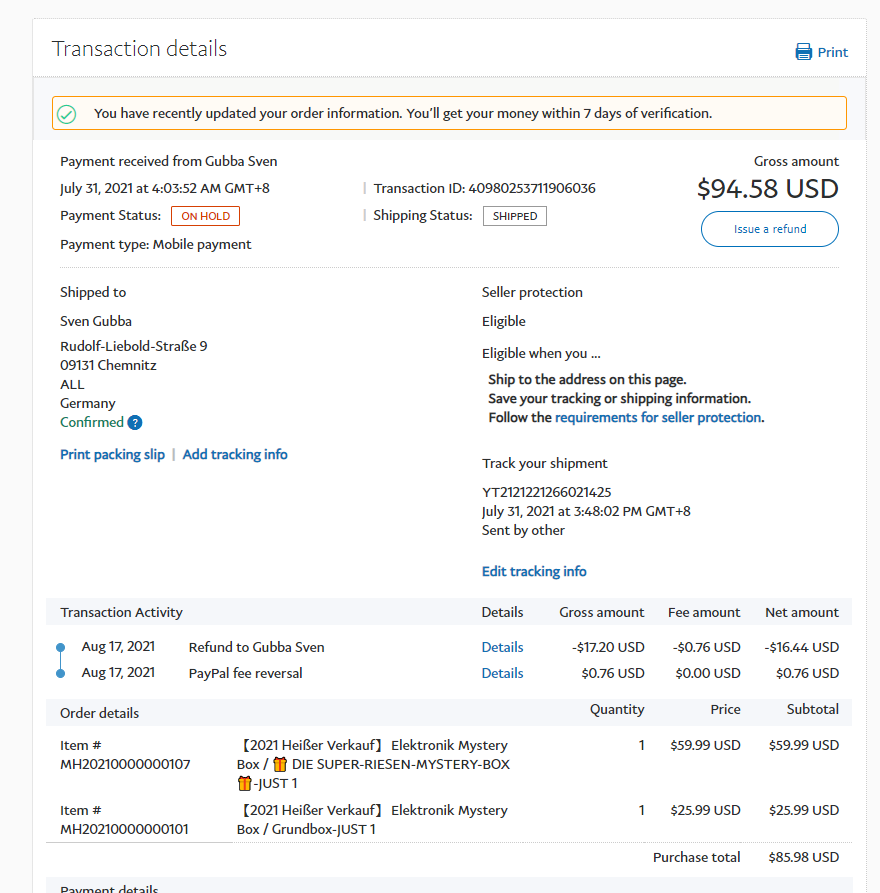Image resolution: width=880 pixels, height=893 pixels.
Task: Open the Print packing slip link
Action: pyautogui.click(x=112, y=454)
